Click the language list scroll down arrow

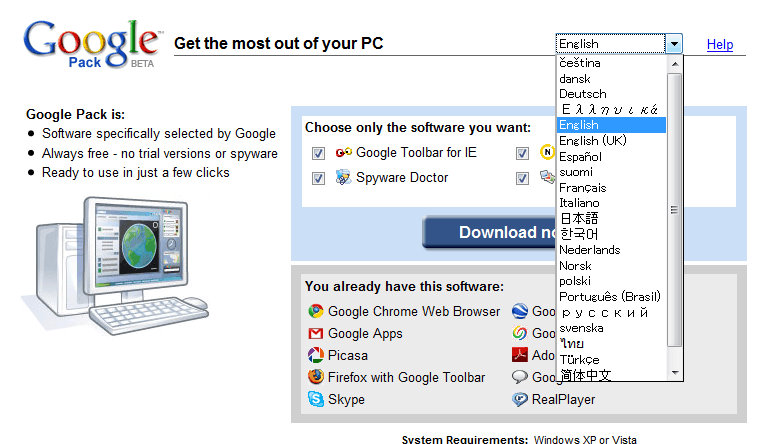click(675, 373)
